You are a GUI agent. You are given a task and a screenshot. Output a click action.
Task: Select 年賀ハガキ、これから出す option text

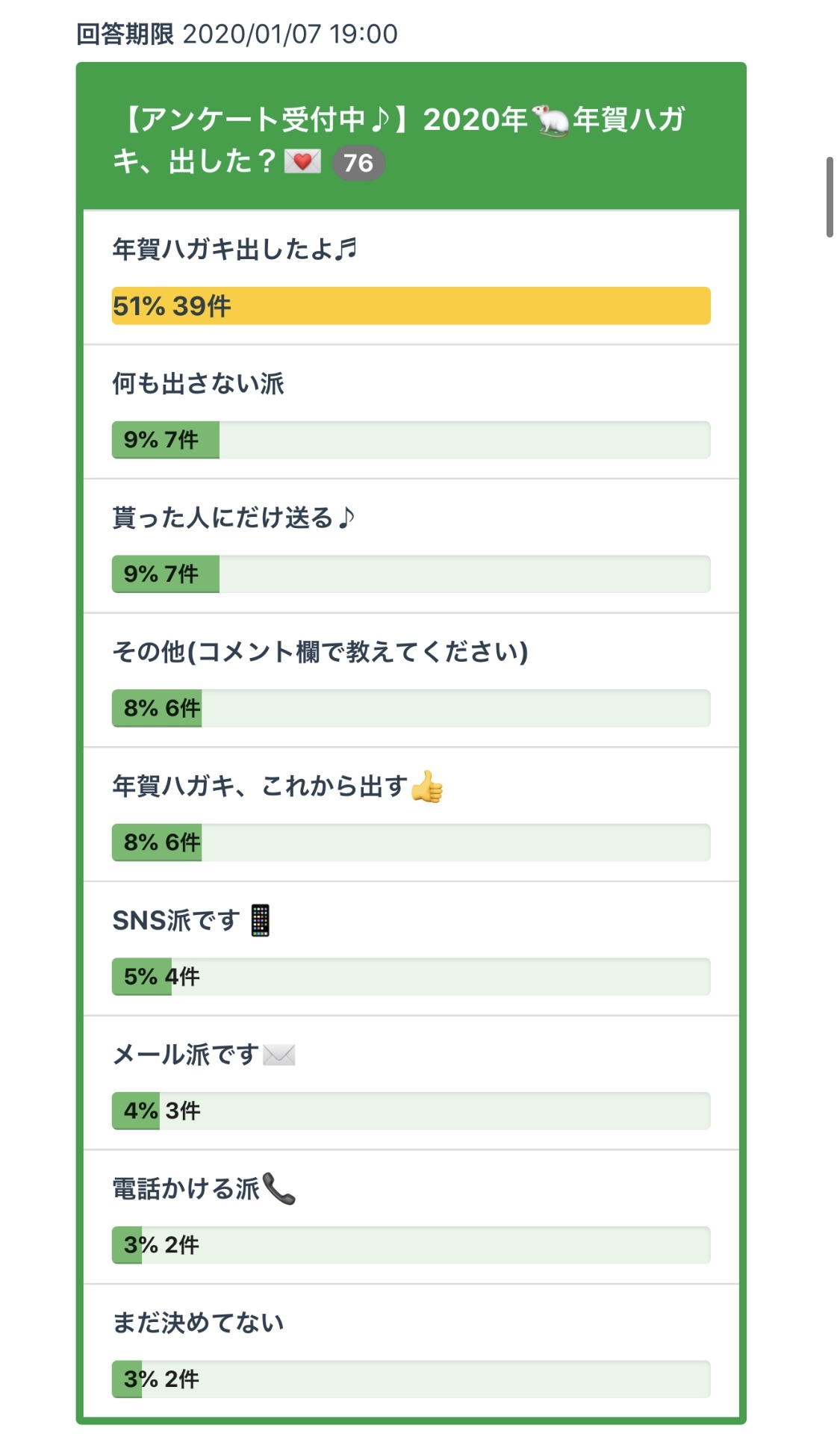[259, 786]
